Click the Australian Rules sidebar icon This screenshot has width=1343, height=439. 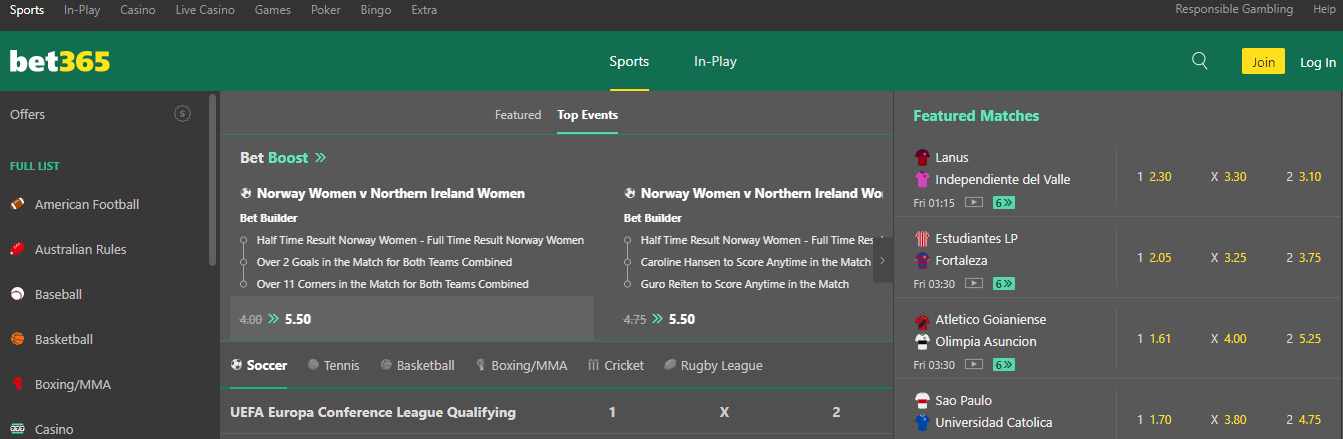click(x=17, y=249)
